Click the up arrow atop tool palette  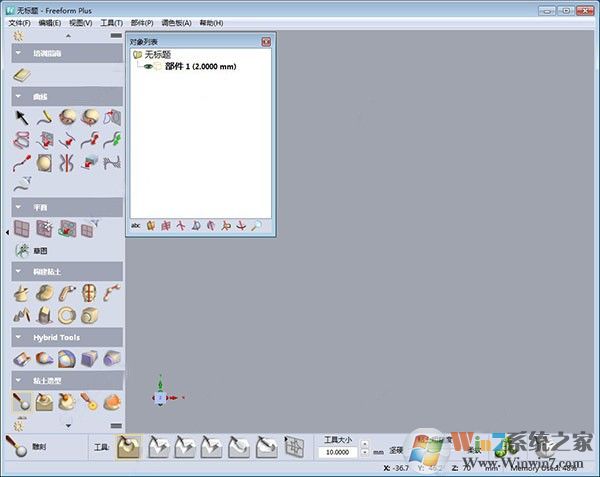coord(68,36)
